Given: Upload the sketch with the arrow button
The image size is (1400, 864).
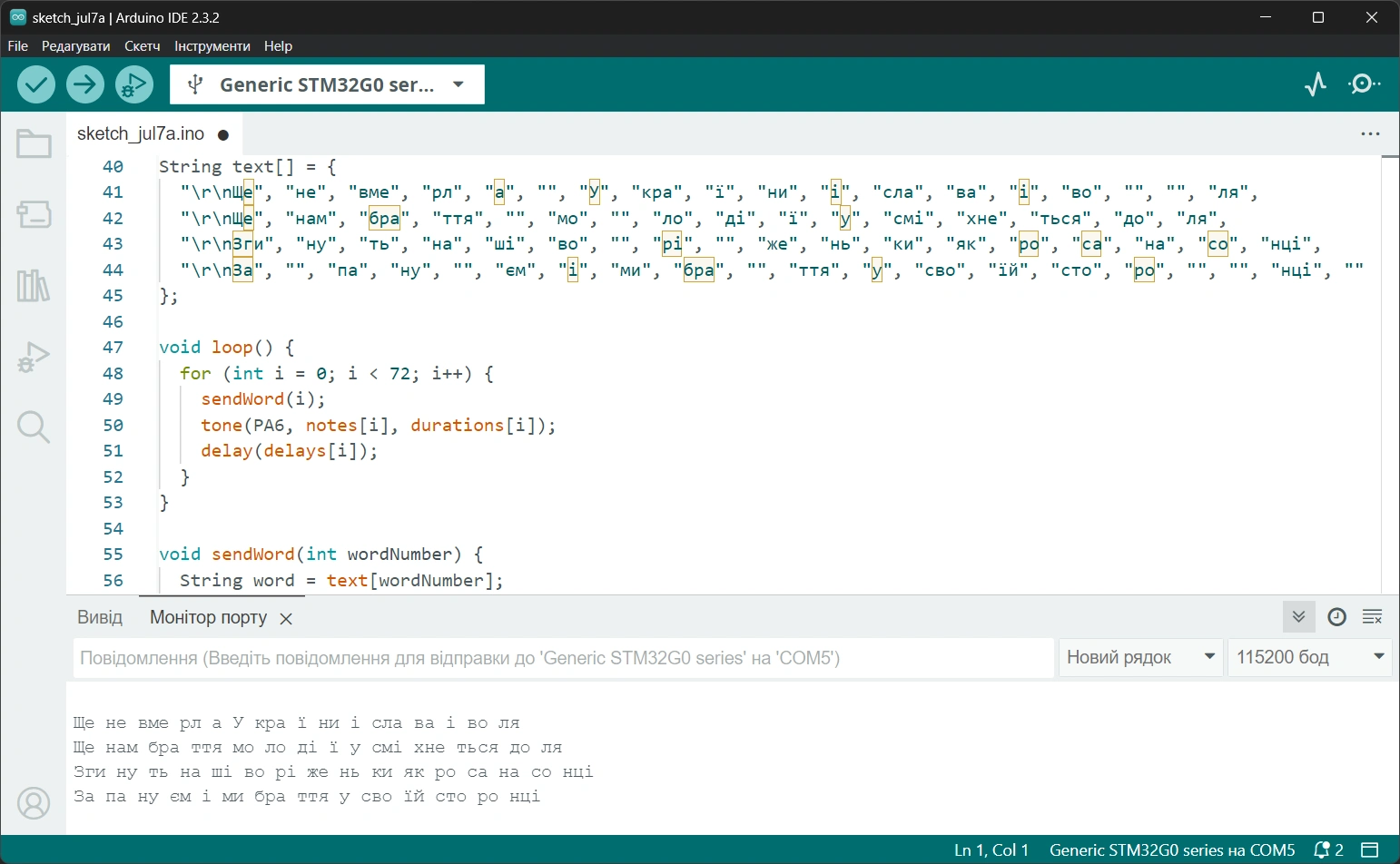Looking at the screenshot, I should (x=84, y=85).
